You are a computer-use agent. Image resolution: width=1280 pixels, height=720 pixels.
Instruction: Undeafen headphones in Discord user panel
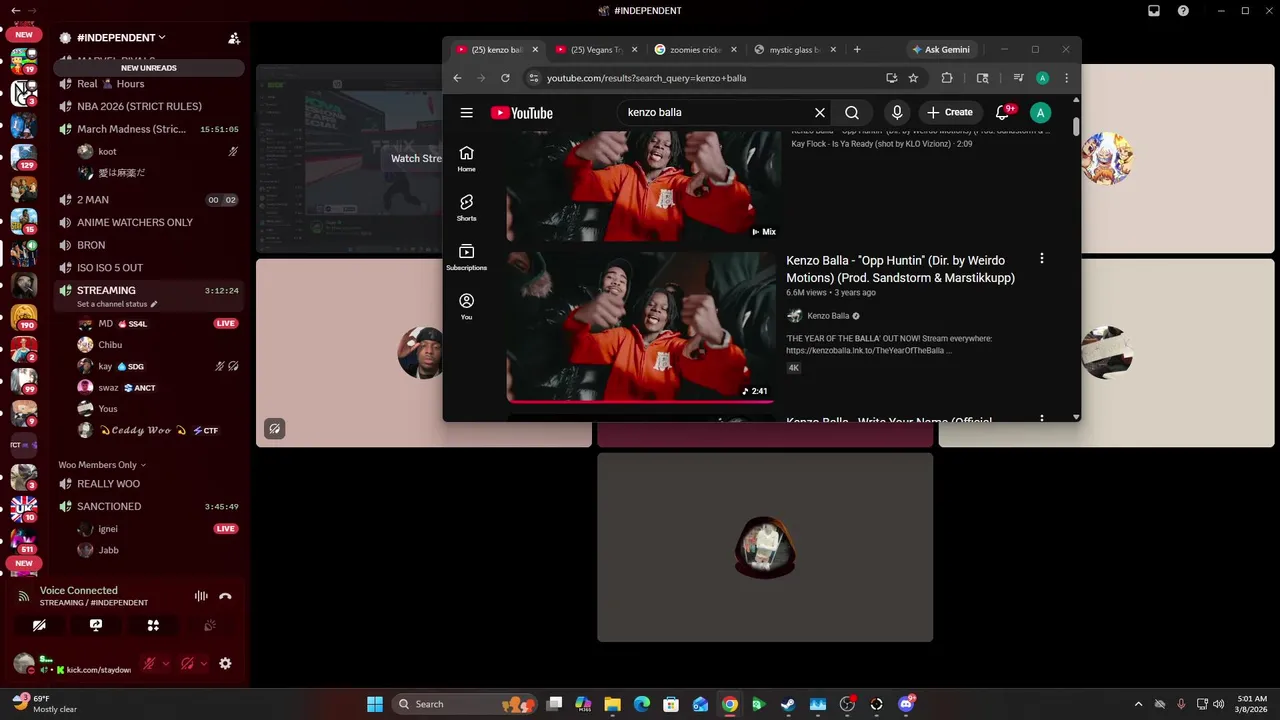[187, 663]
